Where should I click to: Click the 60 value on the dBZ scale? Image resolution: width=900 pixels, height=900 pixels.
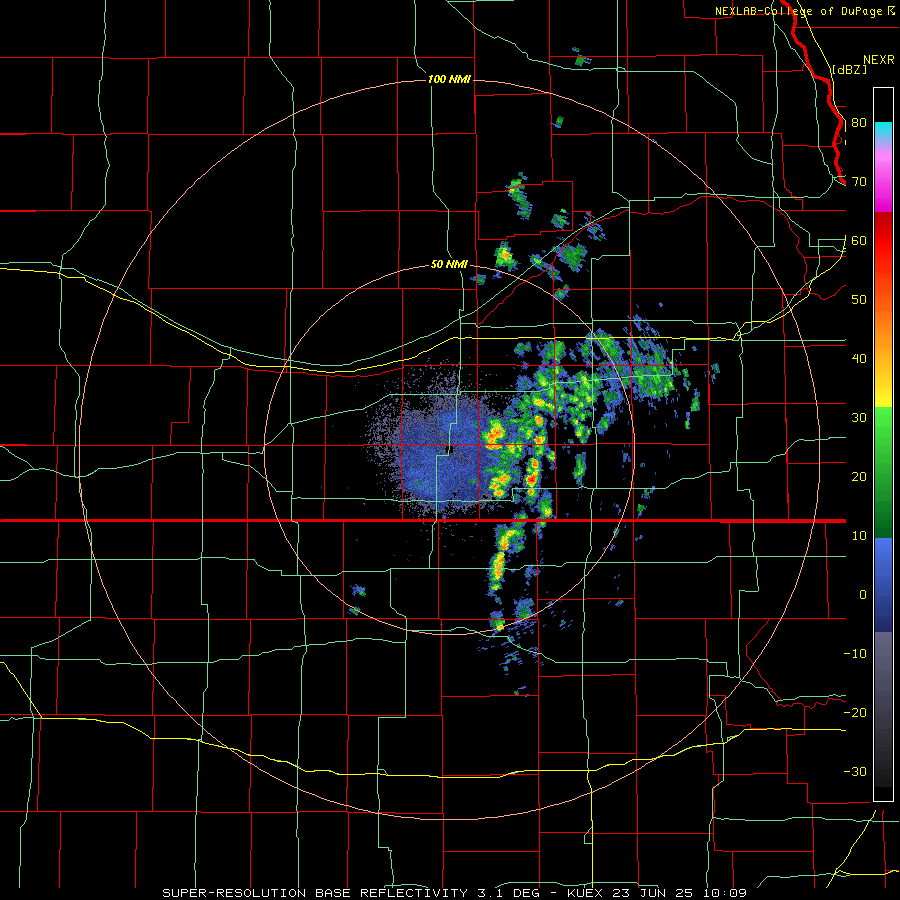coord(859,241)
